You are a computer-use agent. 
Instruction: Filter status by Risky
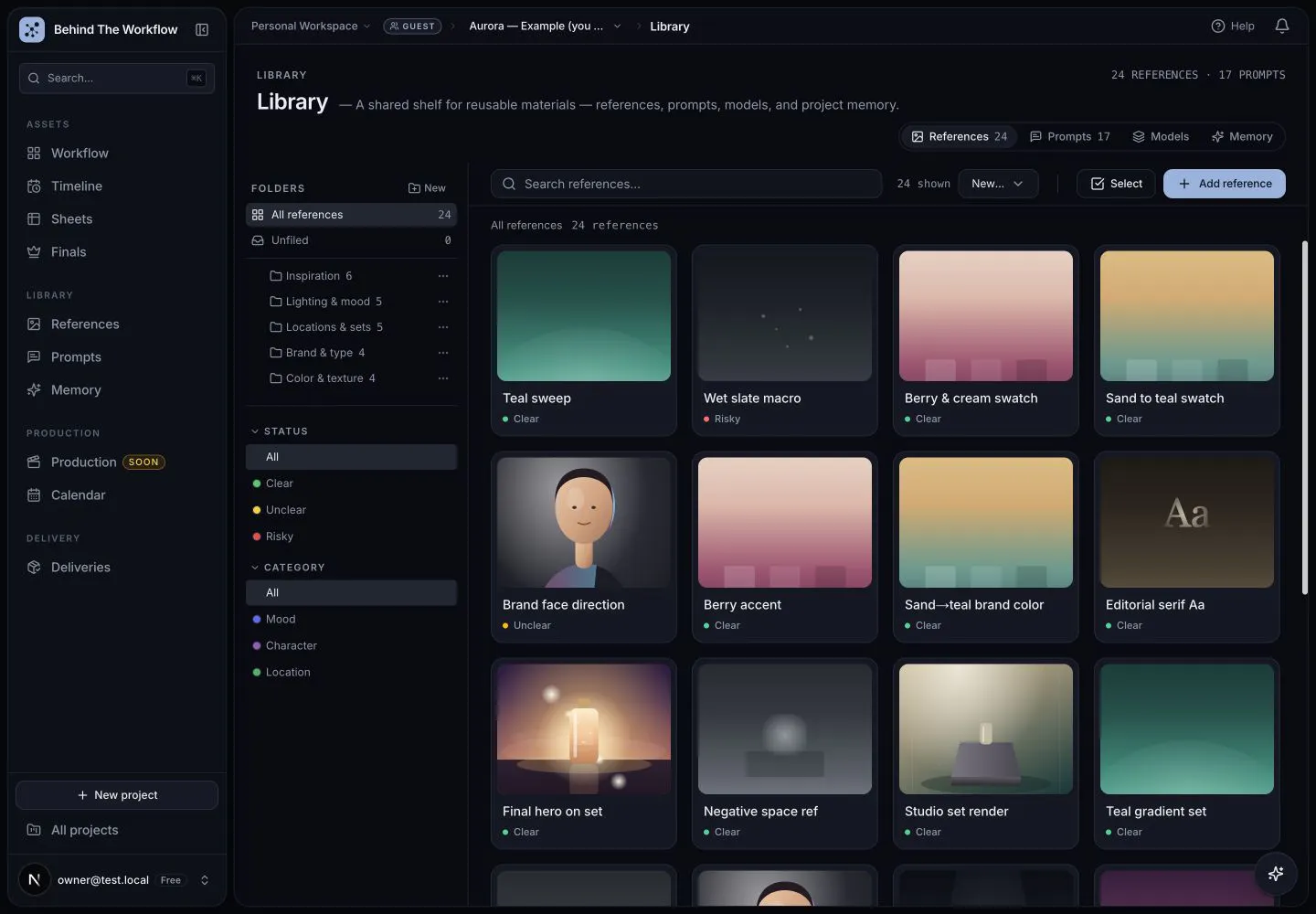coord(351,537)
